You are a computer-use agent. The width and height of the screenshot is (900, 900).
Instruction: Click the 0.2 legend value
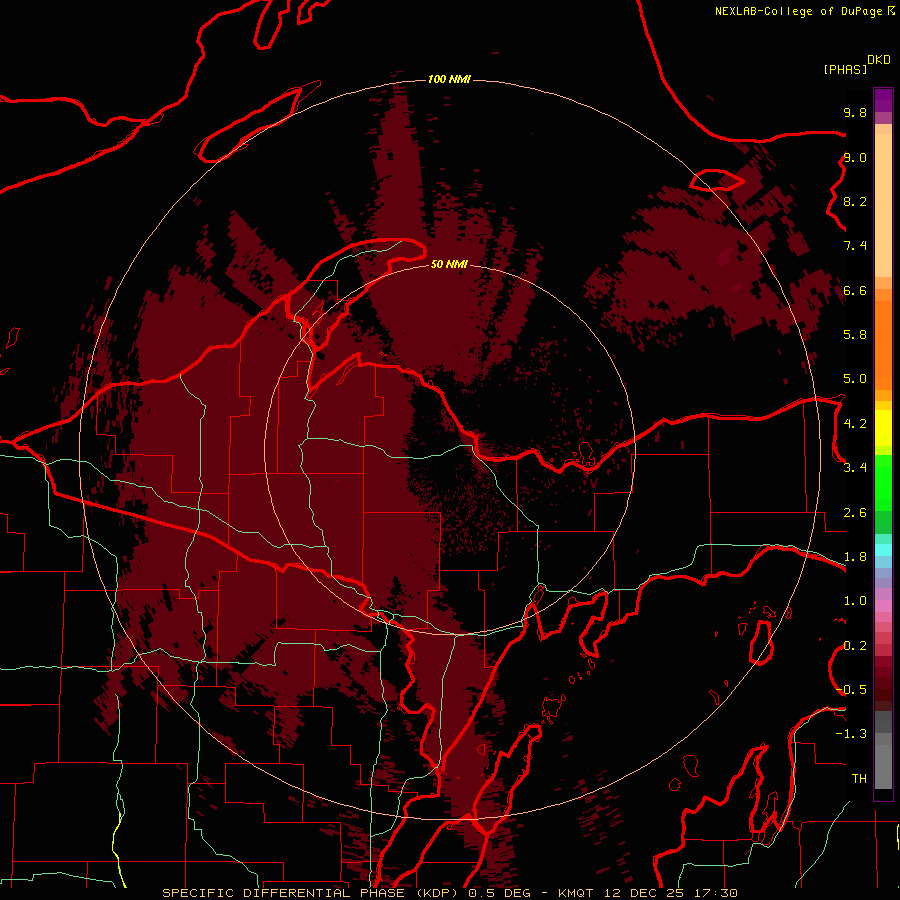[855, 646]
